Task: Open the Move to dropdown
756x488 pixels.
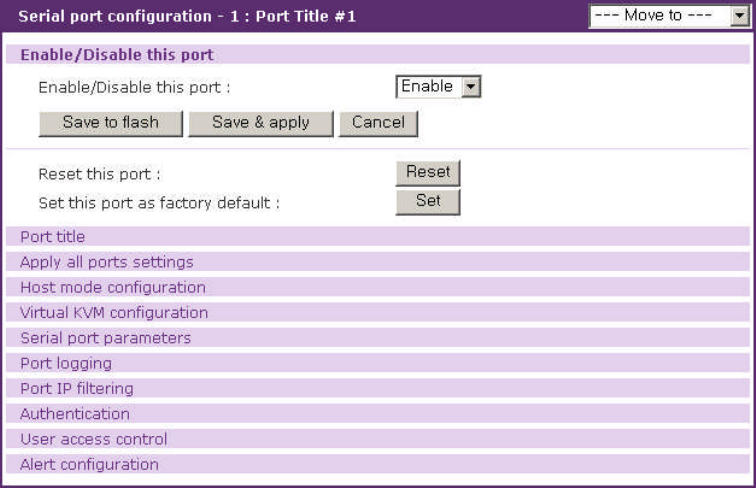Action: coord(660,16)
